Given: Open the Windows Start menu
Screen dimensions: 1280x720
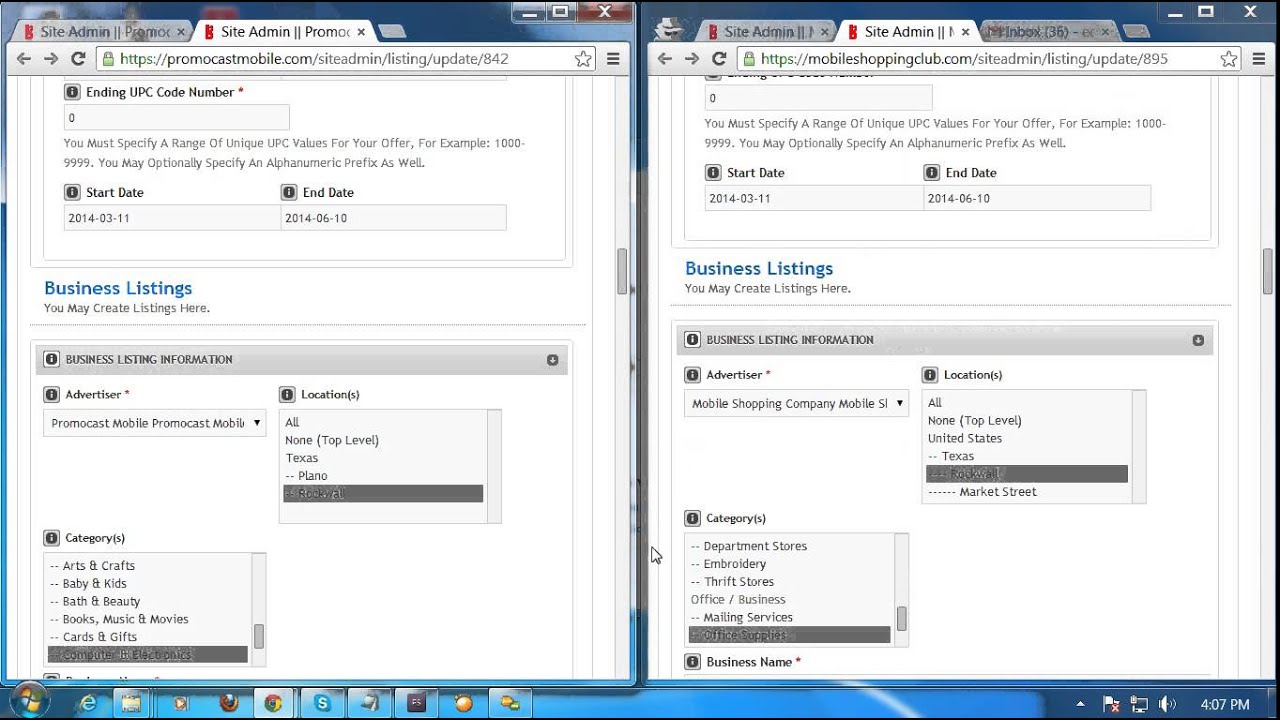Looking at the screenshot, I should click(27, 702).
